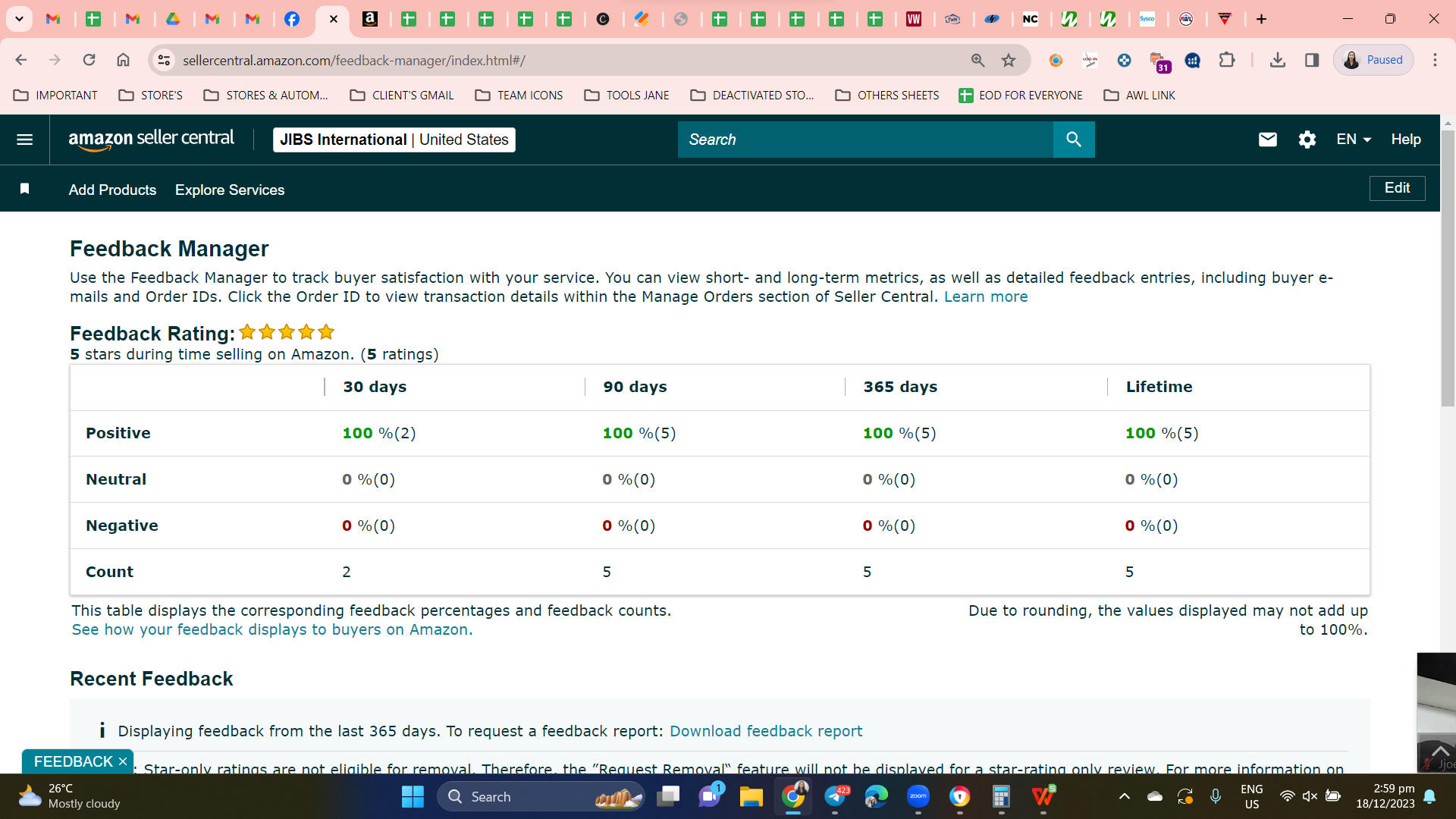Click the Learn more link
Viewport: 1456px width, 819px height.
[986, 297]
